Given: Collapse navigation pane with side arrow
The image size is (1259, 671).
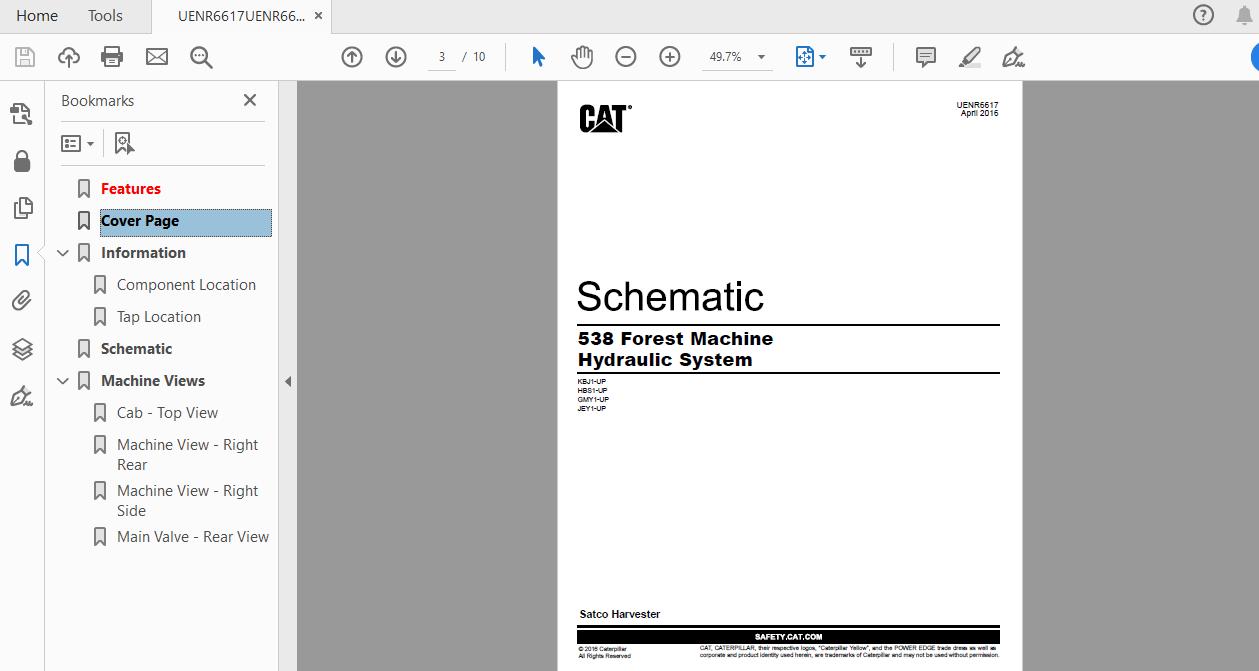Looking at the screenshot, I should [288, 381].
